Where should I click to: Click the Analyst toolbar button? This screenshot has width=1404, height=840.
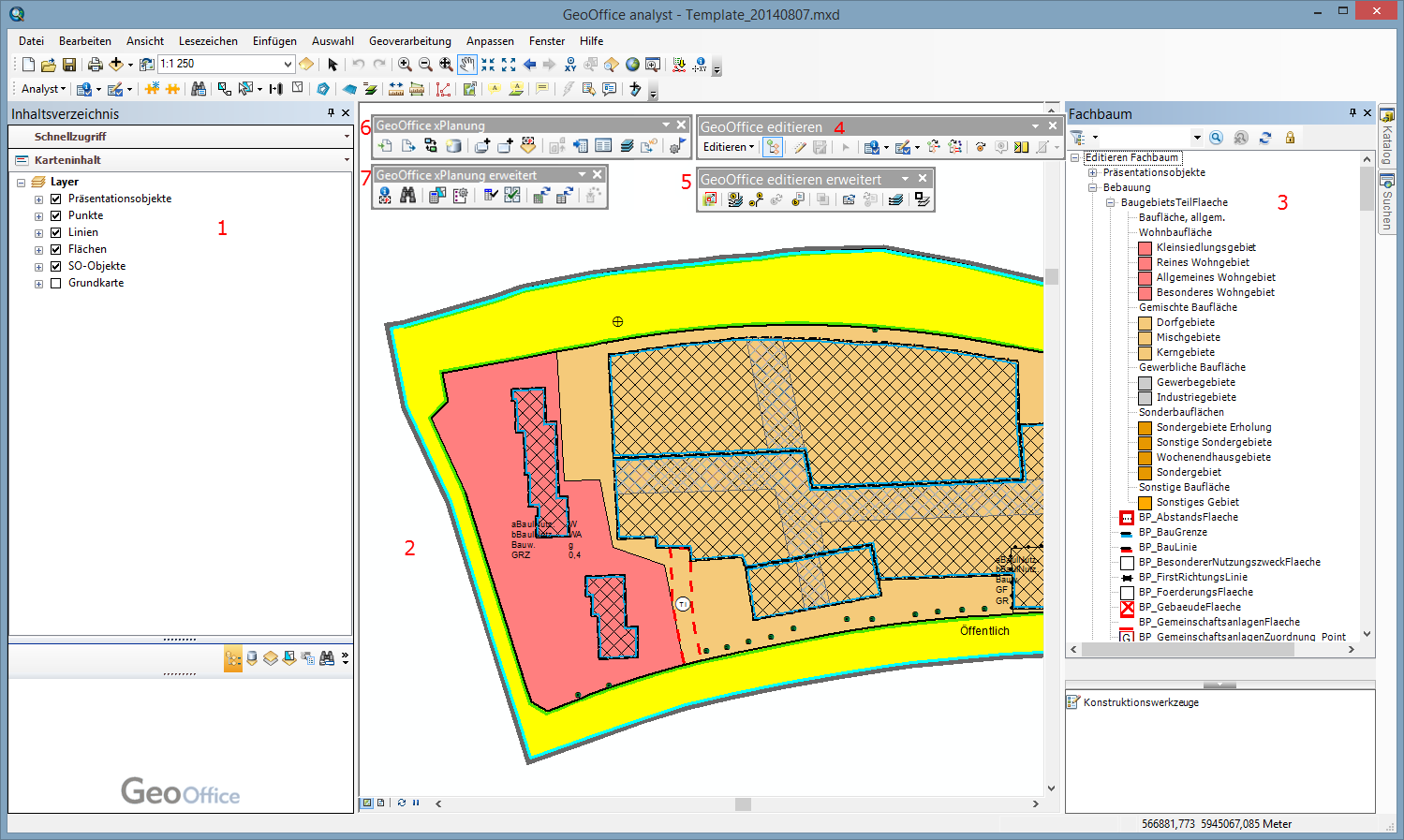click(43, 89)
